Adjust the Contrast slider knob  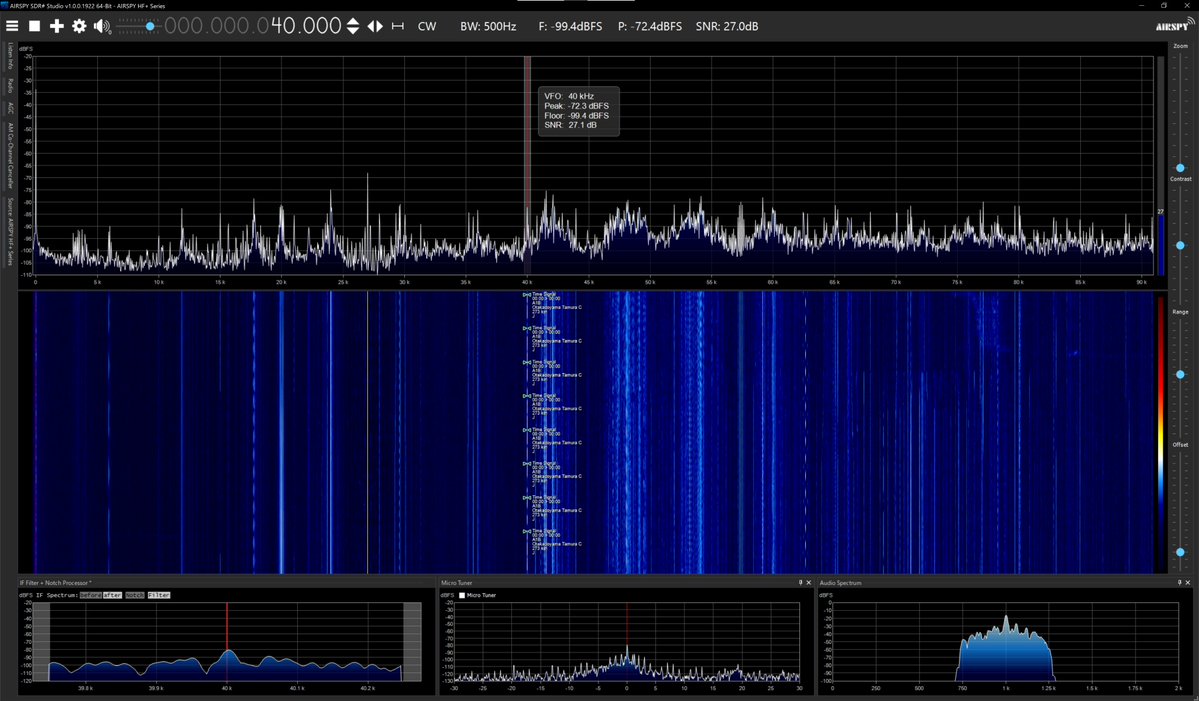click(1180, 245)
